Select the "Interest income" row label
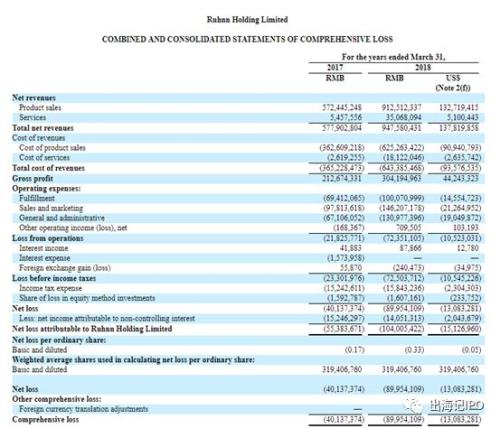 (x=44, y=248)
